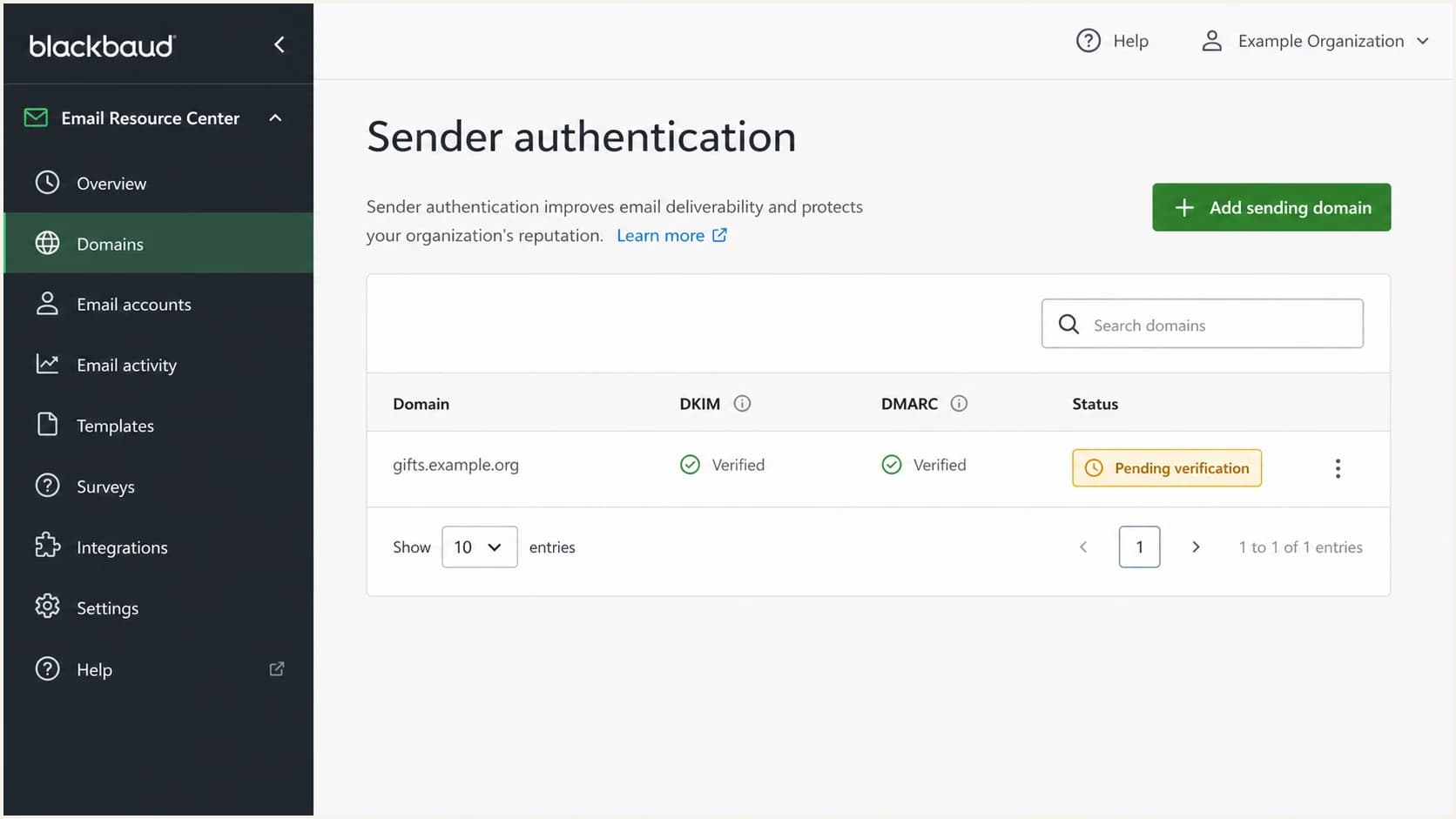Open the row actions three-dot menu
1456x819 pixels.
1338,468
